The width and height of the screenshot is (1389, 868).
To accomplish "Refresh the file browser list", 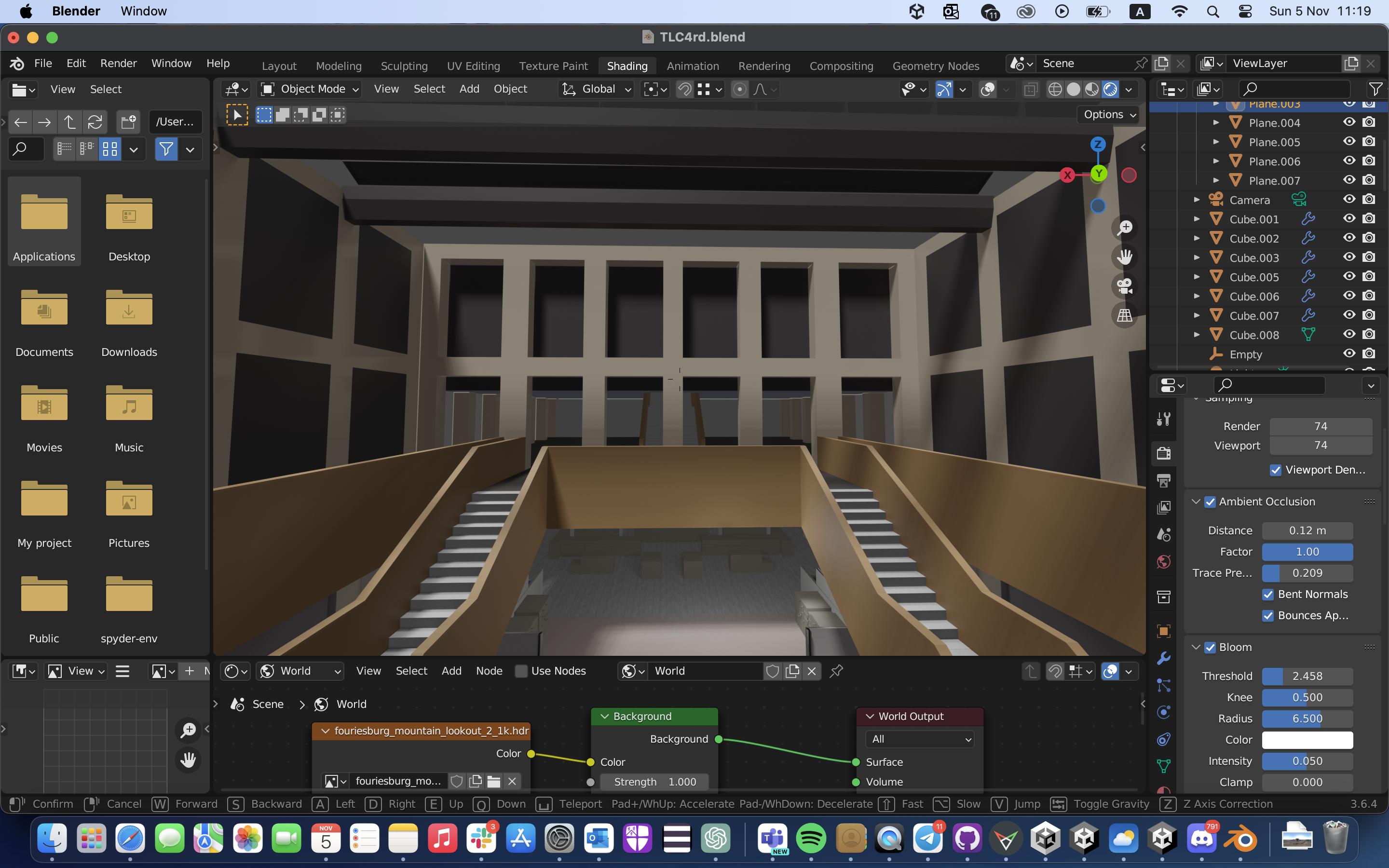I will click(95, 122).
